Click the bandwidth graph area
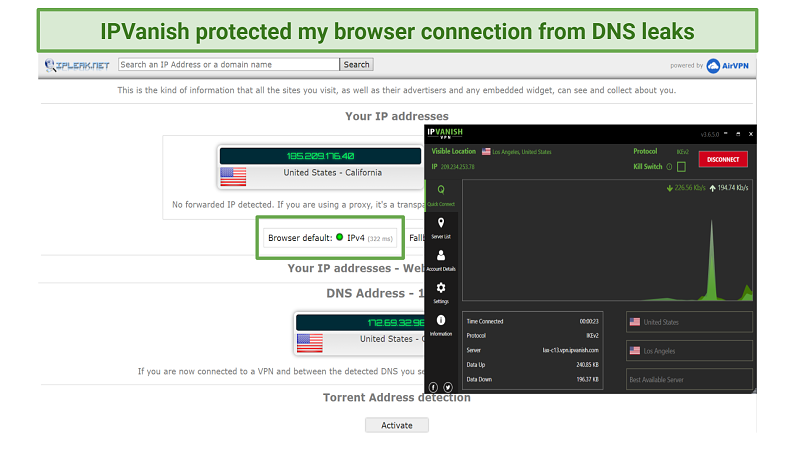806x453 pixels. (x=608, y=240)
